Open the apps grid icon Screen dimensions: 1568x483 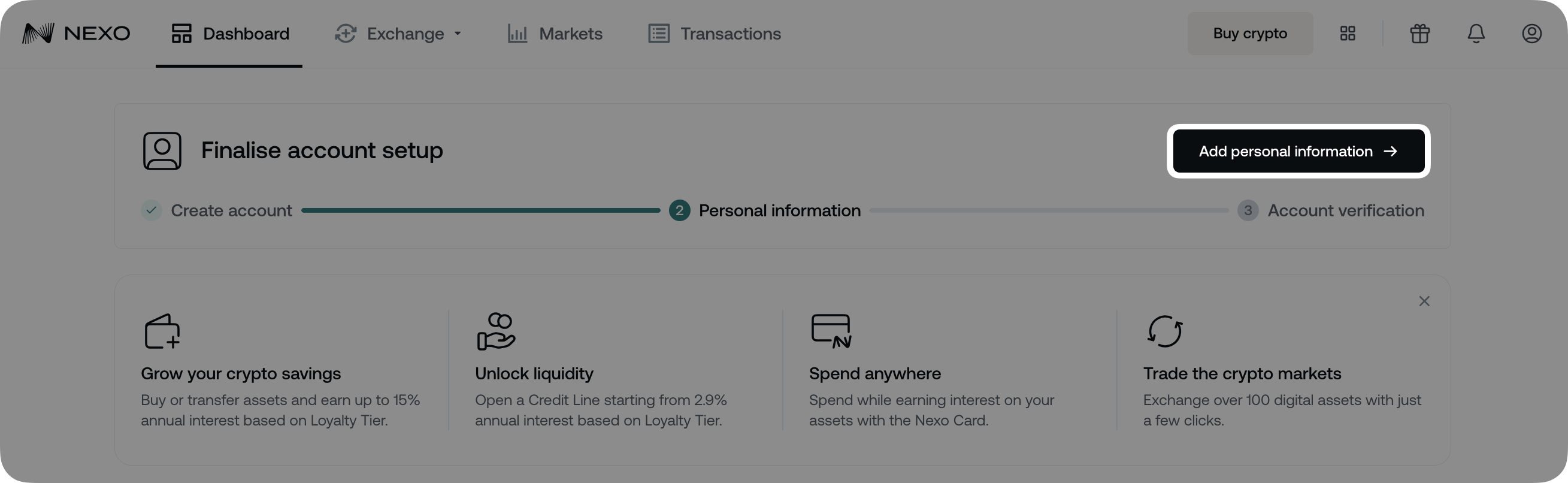(x=1347, y=34)
